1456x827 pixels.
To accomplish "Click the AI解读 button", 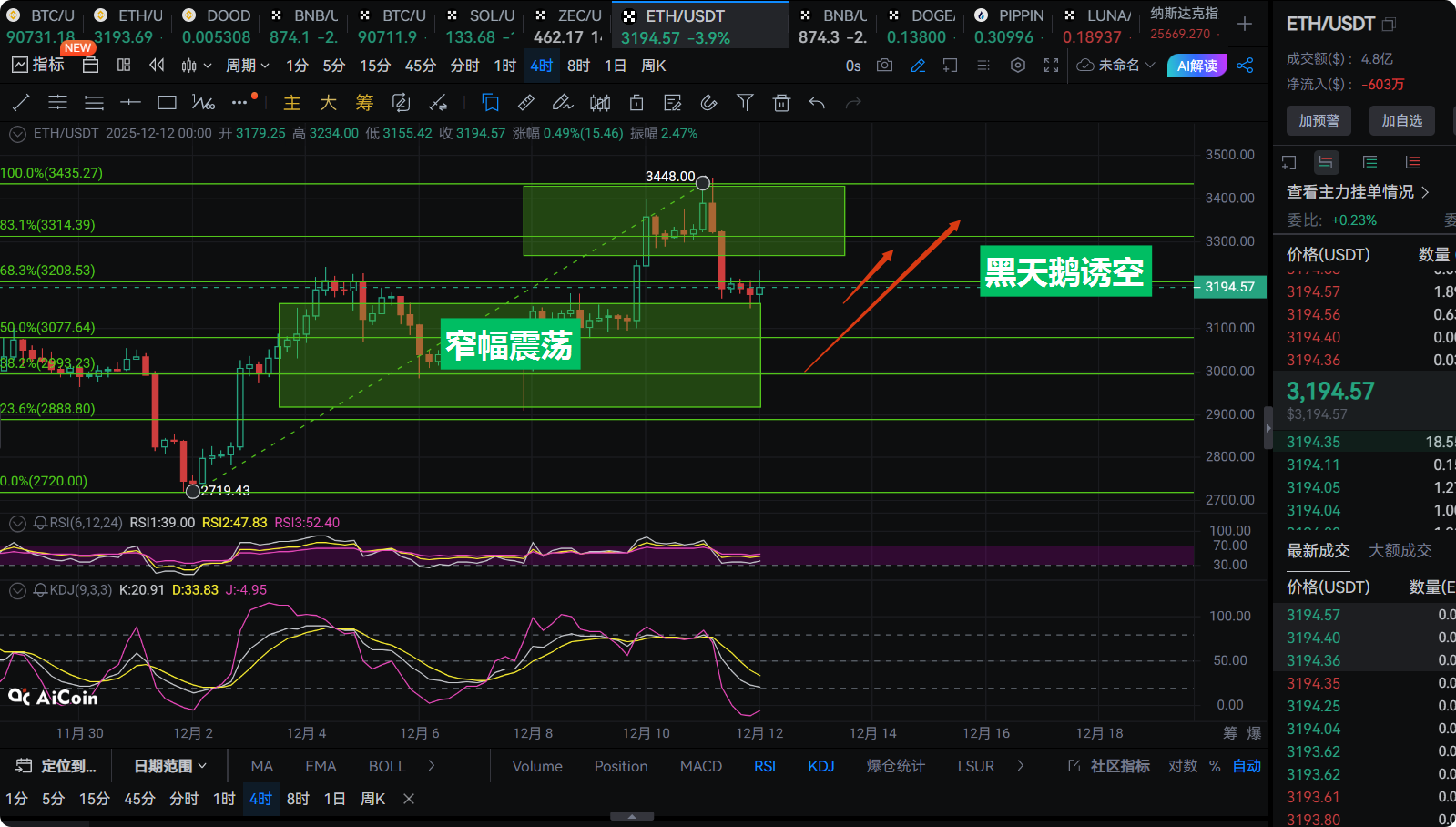I will (1196, 66).
